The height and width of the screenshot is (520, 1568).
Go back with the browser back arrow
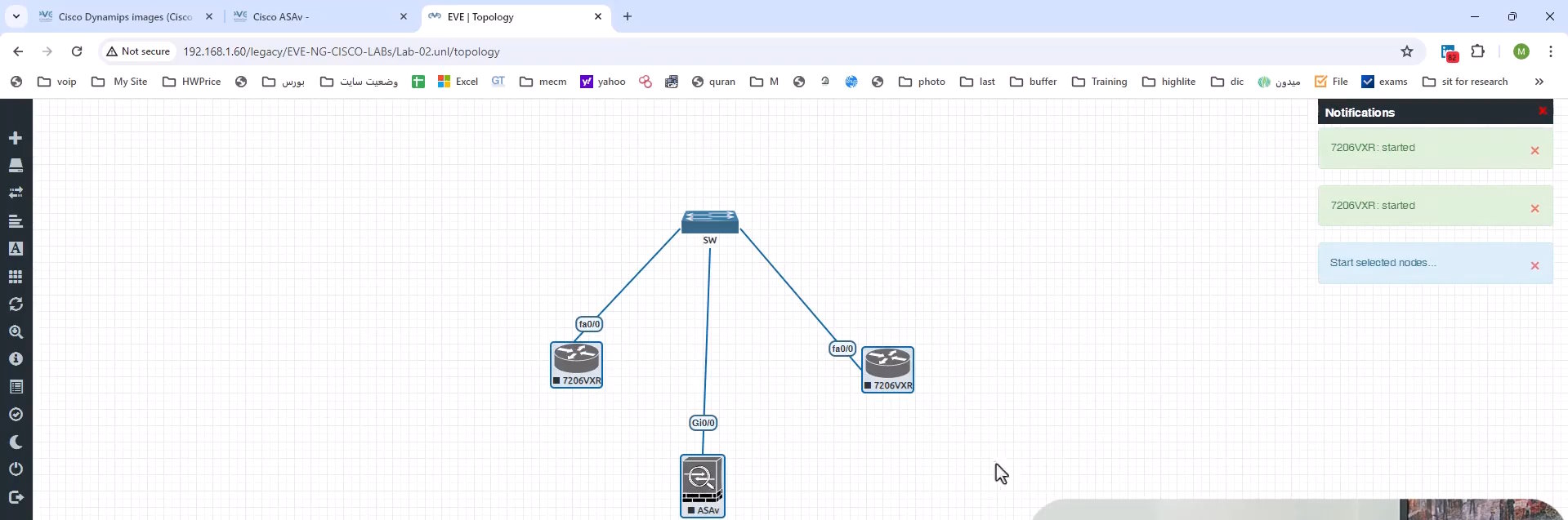[x=18, y=51]
